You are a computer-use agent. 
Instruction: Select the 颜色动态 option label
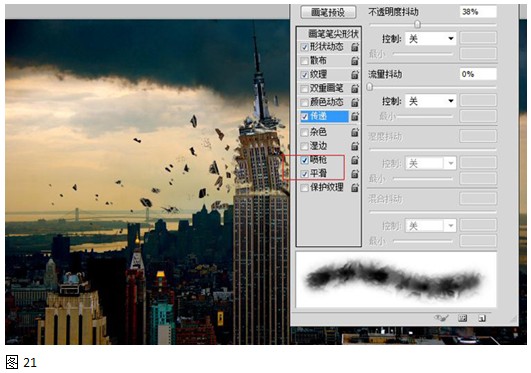tap(326, 102)
